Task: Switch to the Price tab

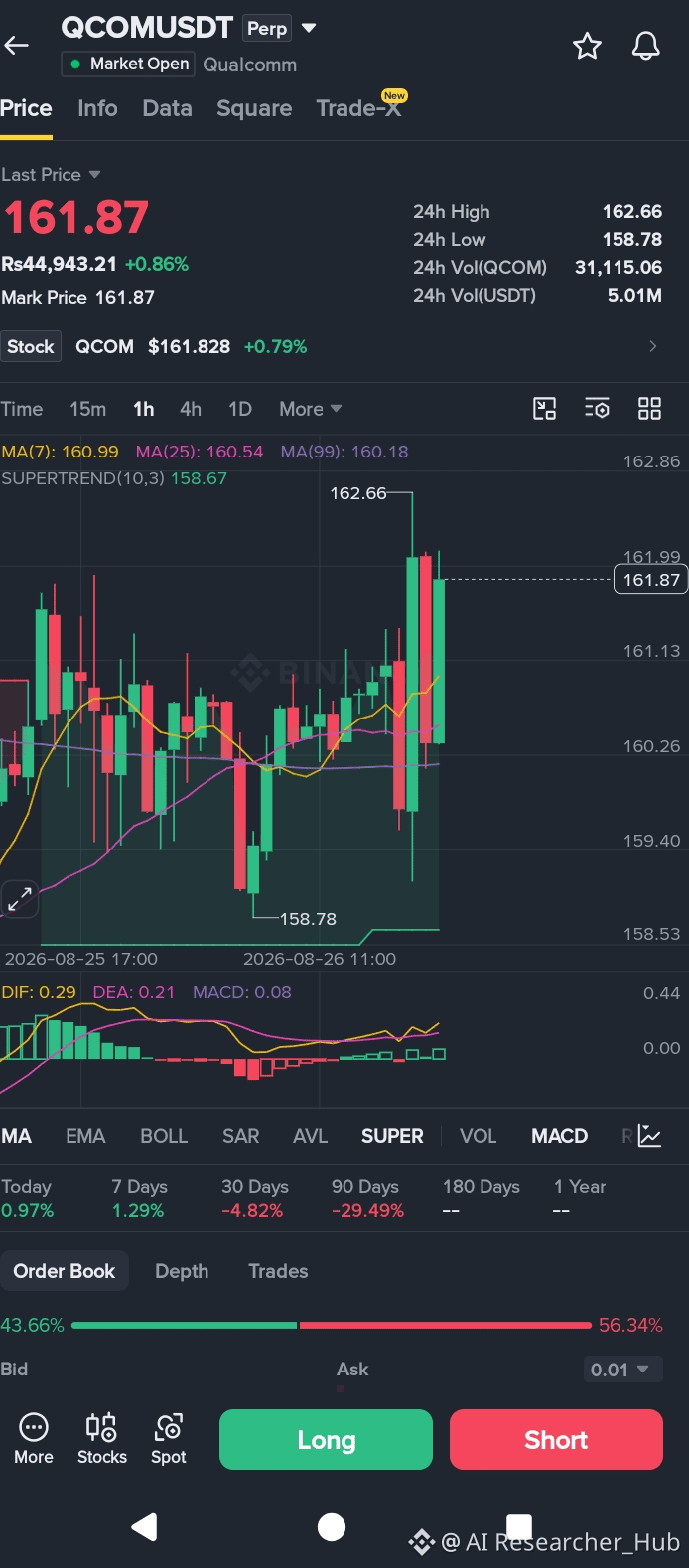Action: pos(26,108)
